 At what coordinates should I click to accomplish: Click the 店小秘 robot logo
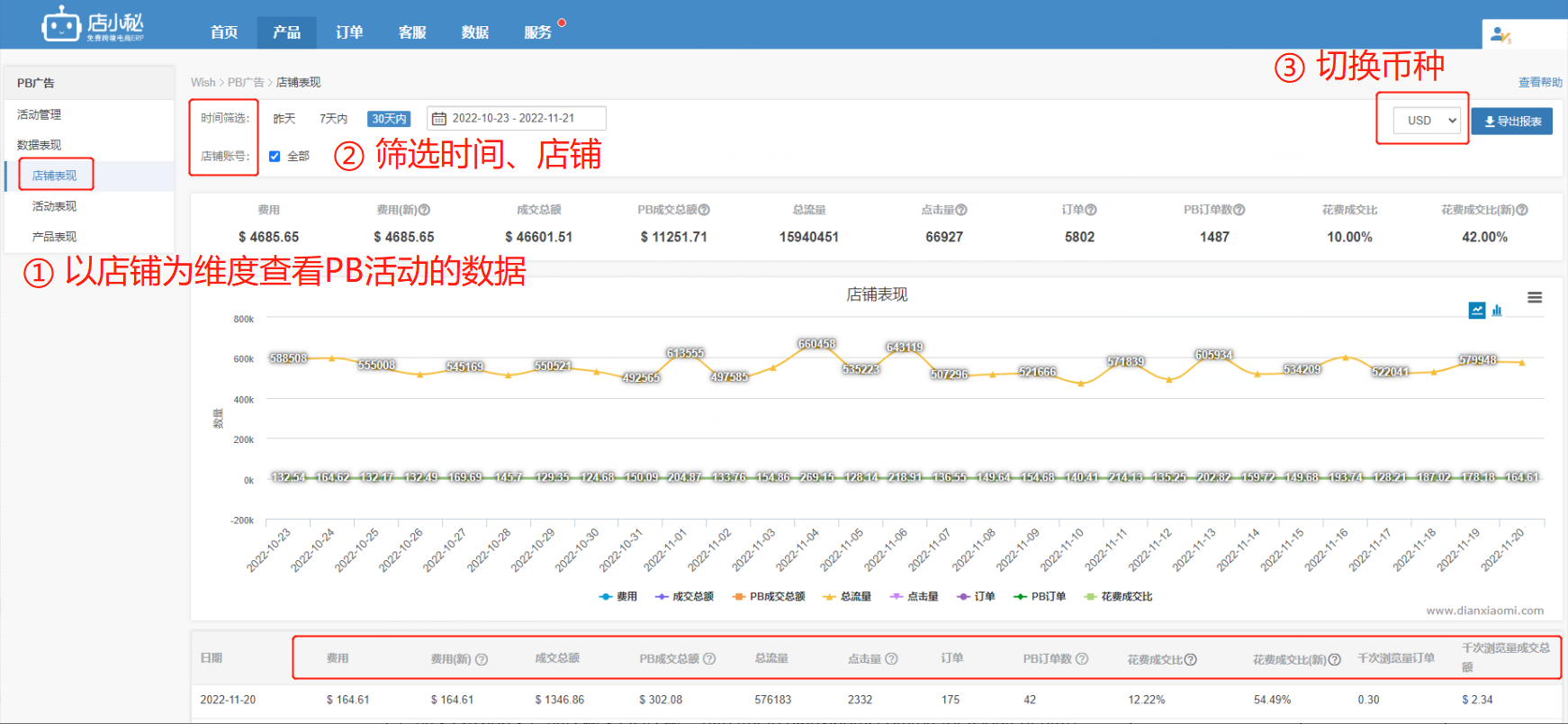coord(92,24)
